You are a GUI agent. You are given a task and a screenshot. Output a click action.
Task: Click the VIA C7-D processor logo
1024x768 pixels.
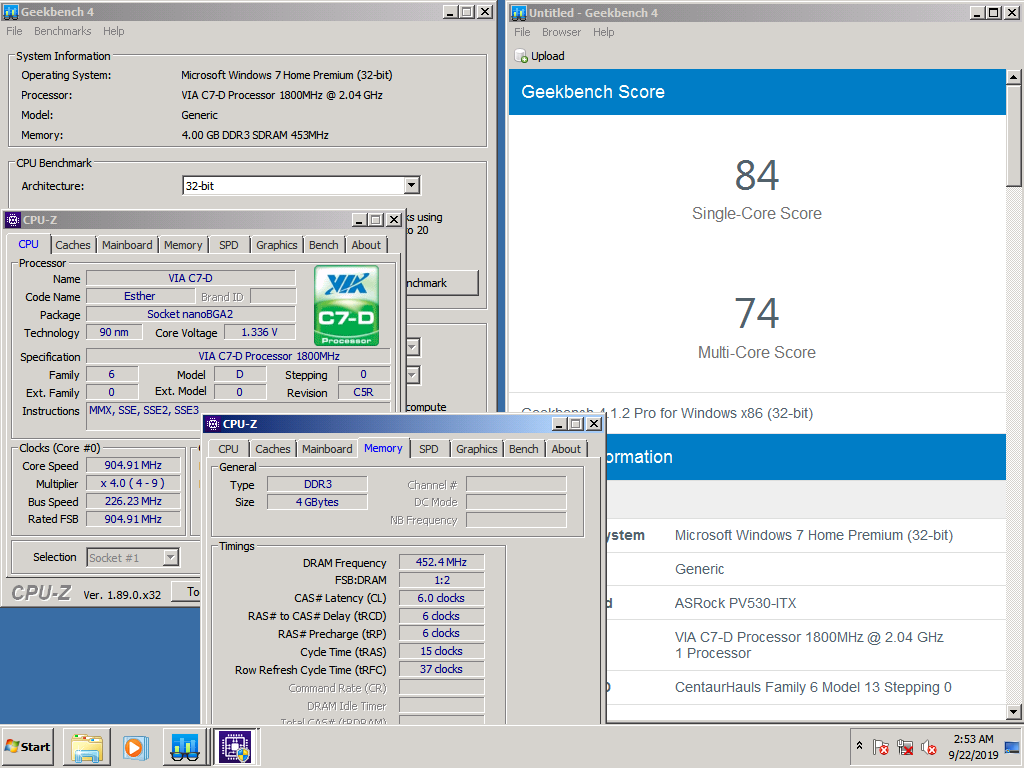346,305
